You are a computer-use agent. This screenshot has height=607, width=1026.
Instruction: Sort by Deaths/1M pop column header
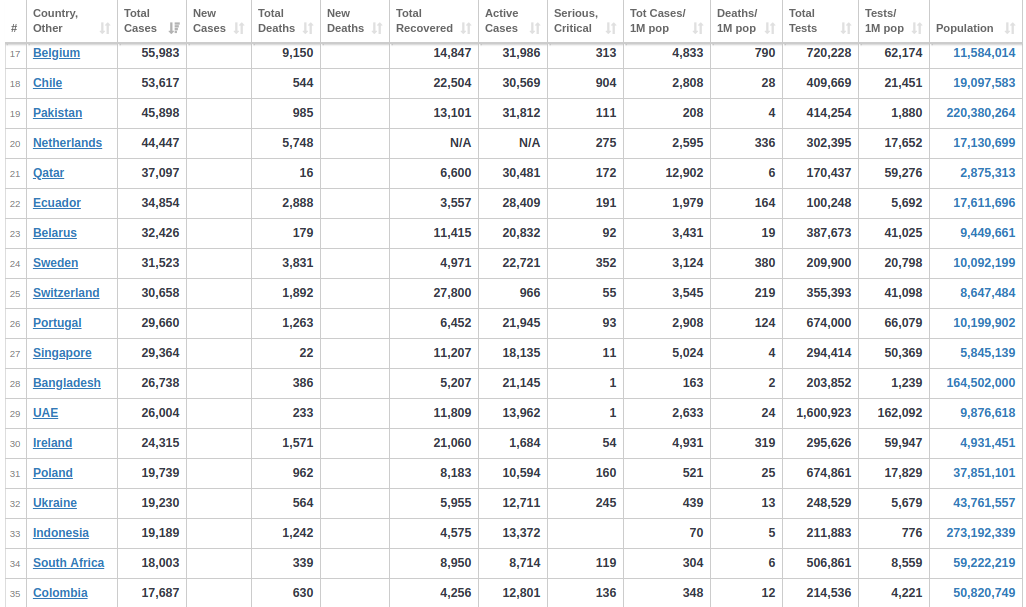(746, 21)
